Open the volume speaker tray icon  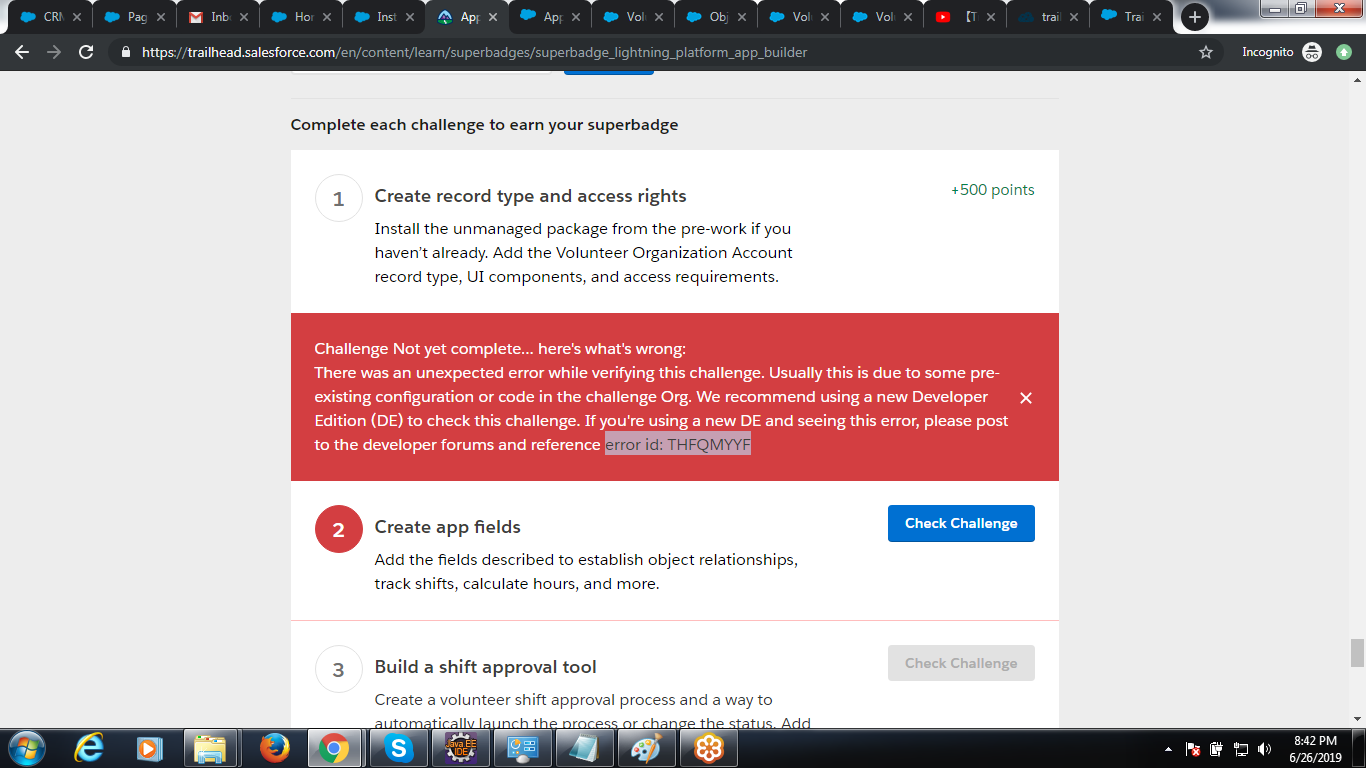(x=1265, y=749)
